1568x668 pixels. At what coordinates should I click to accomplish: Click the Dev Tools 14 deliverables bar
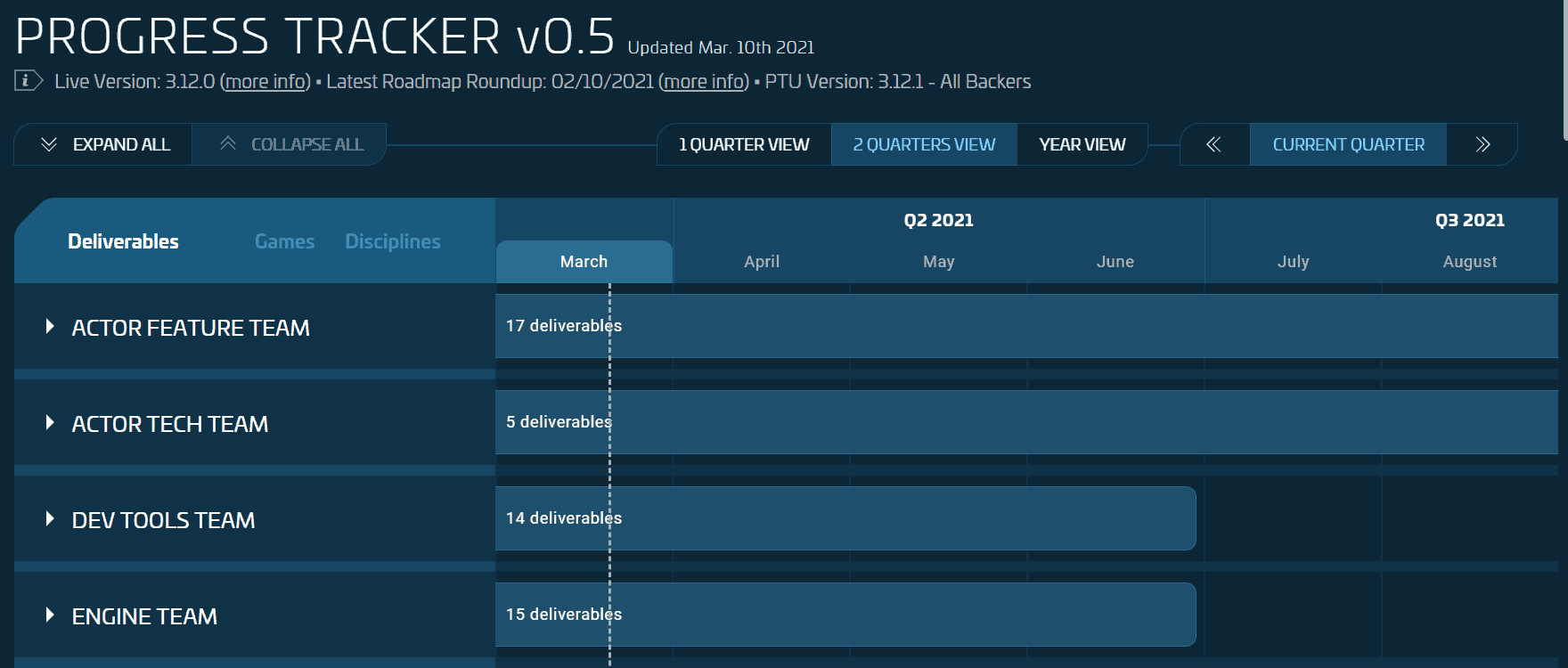845,518
